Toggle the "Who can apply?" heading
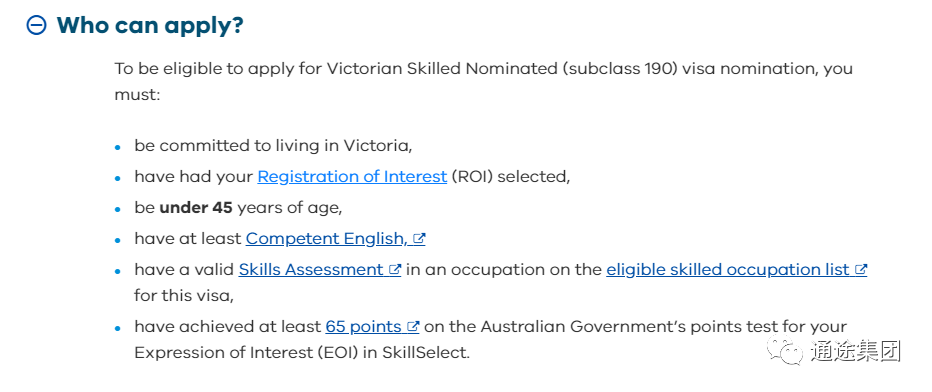Screen dimensions: 932x392 coord(150,26)
